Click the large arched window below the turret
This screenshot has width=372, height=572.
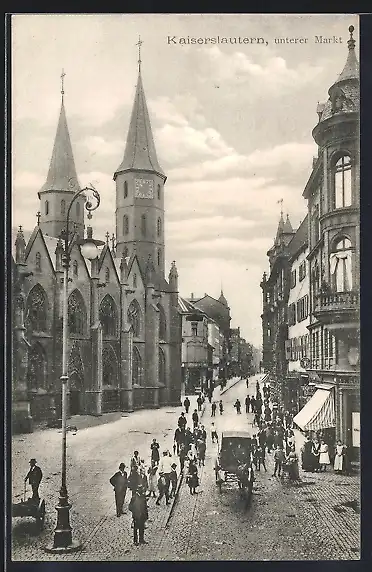point(343,182)
